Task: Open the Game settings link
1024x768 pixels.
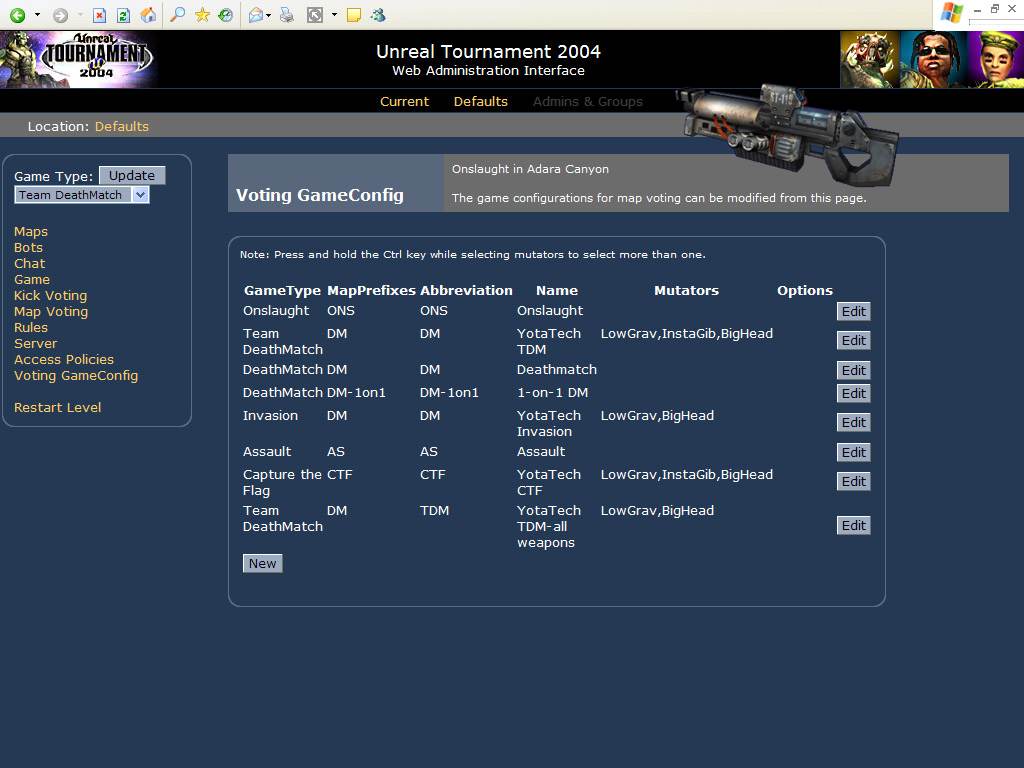Action: (31, 279)
